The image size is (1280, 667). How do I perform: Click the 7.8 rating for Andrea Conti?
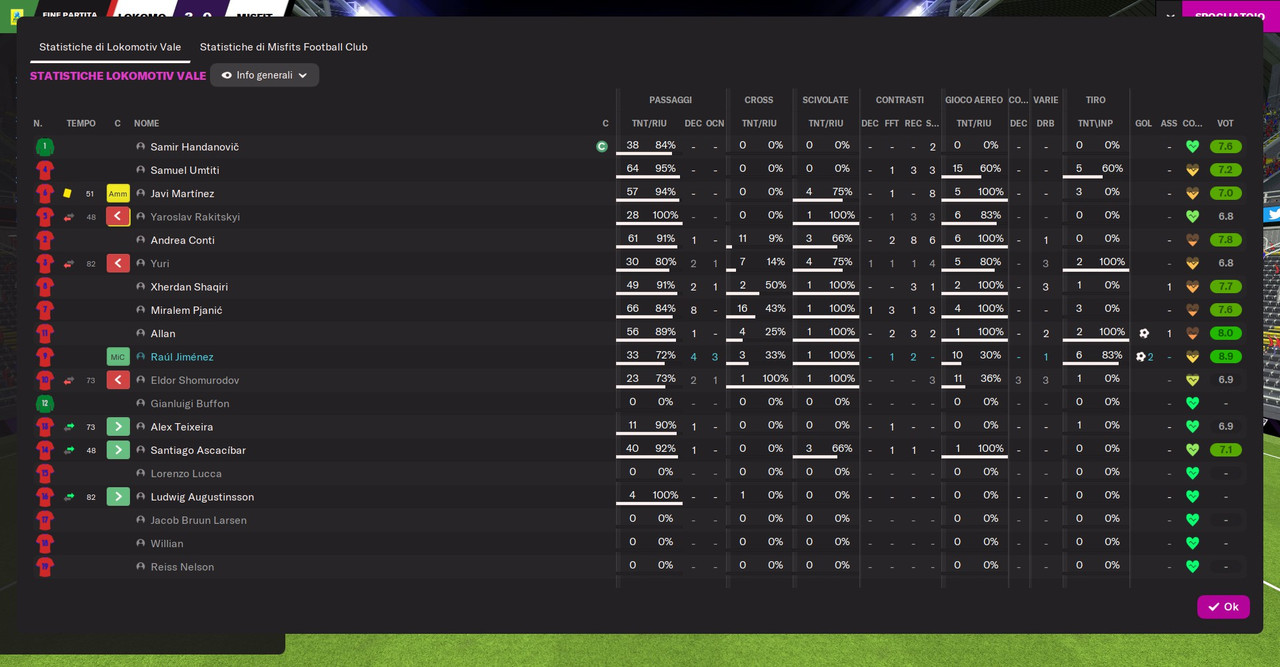(x=1225, y=240)
